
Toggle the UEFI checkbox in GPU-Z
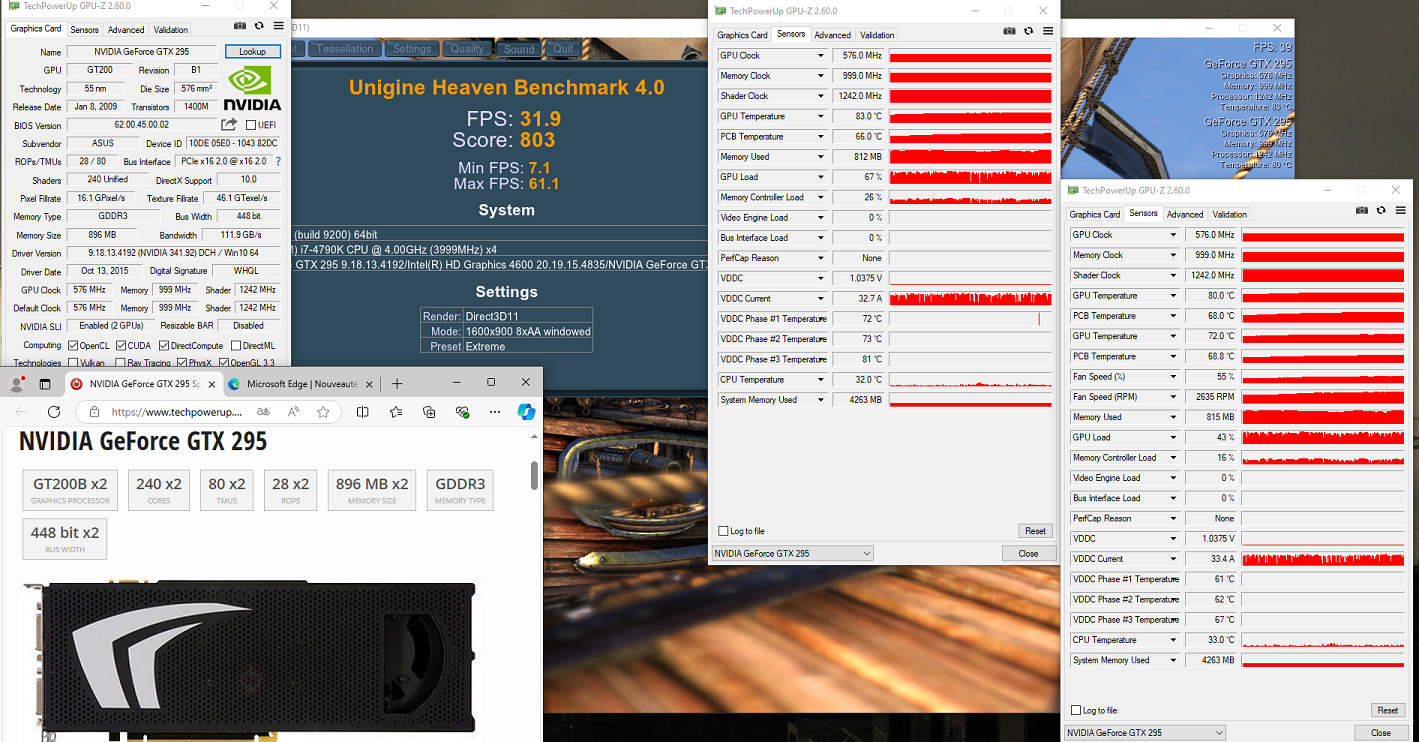(250, 125)
